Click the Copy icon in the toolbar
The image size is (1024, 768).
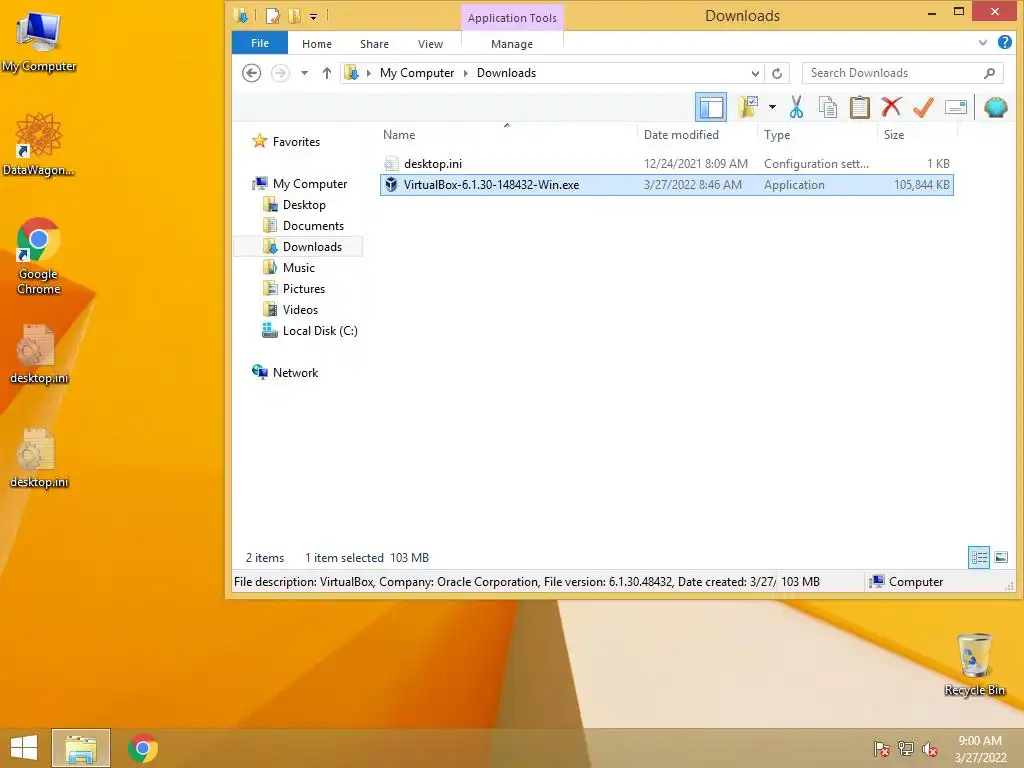[x=827, y=107]
